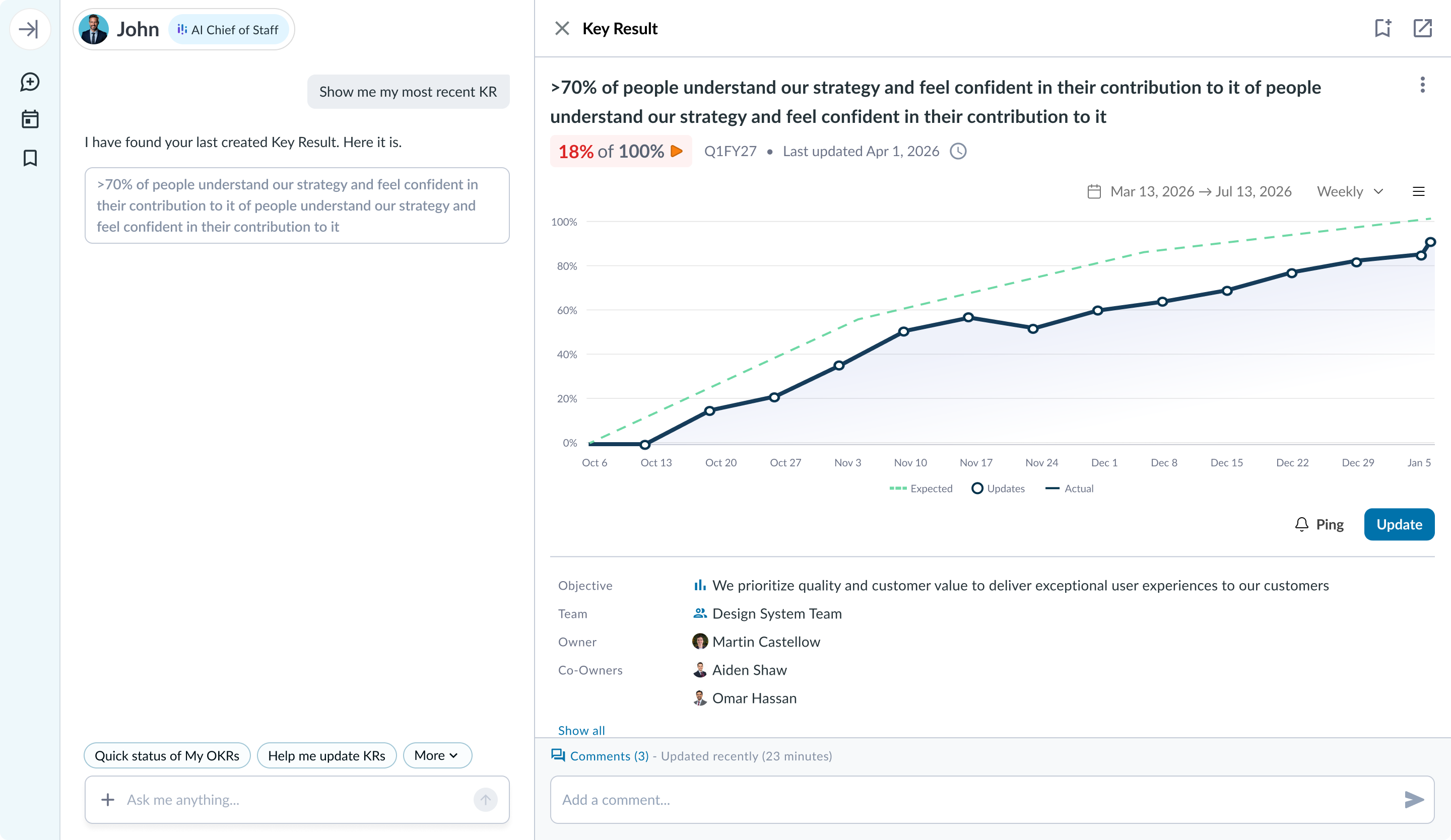The image size is (1451, 840).
Task: Open the three-dot options menu for the Key Result
Action: pos(1422,85)
